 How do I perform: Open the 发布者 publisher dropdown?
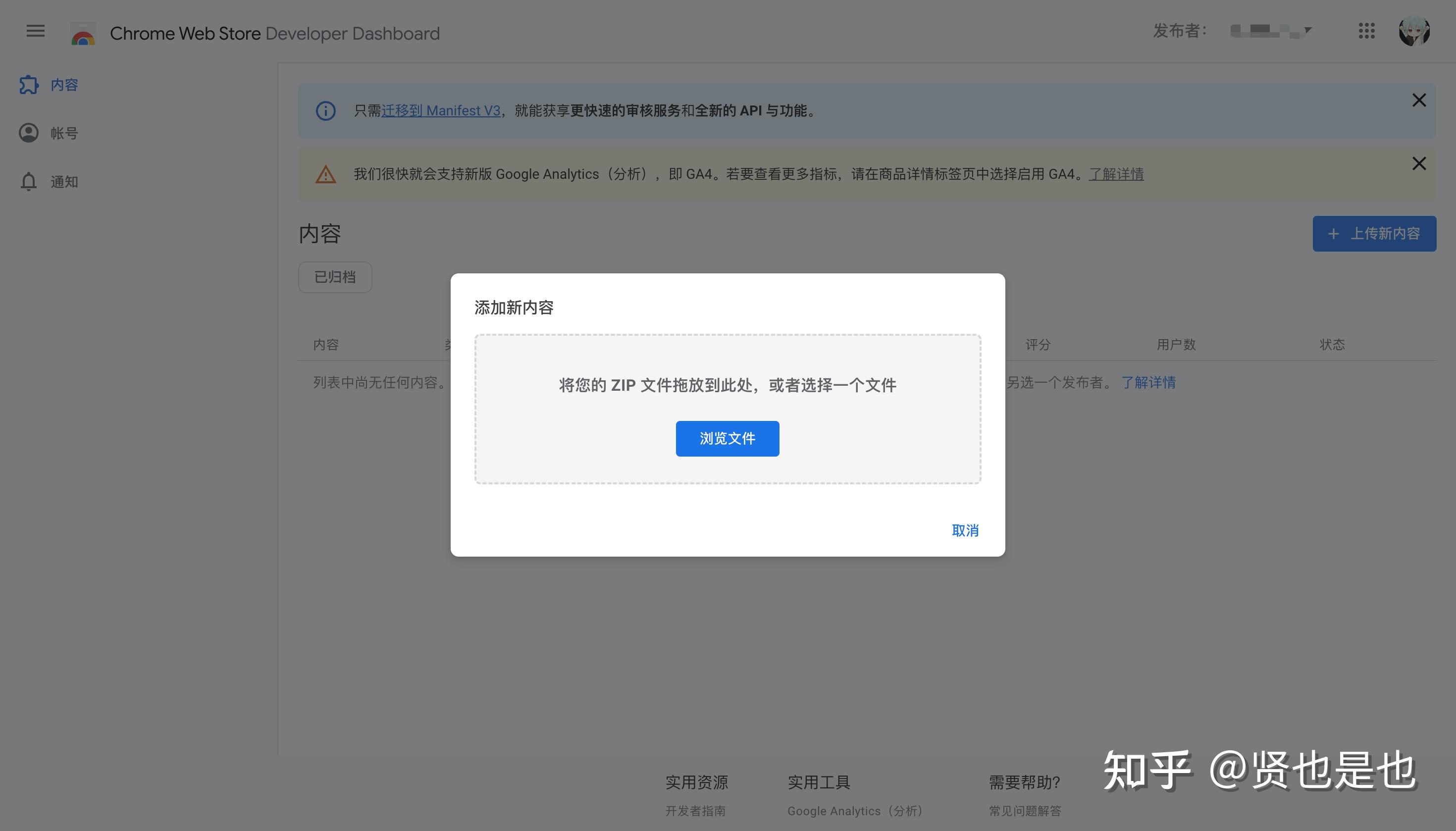(1272, 30)
